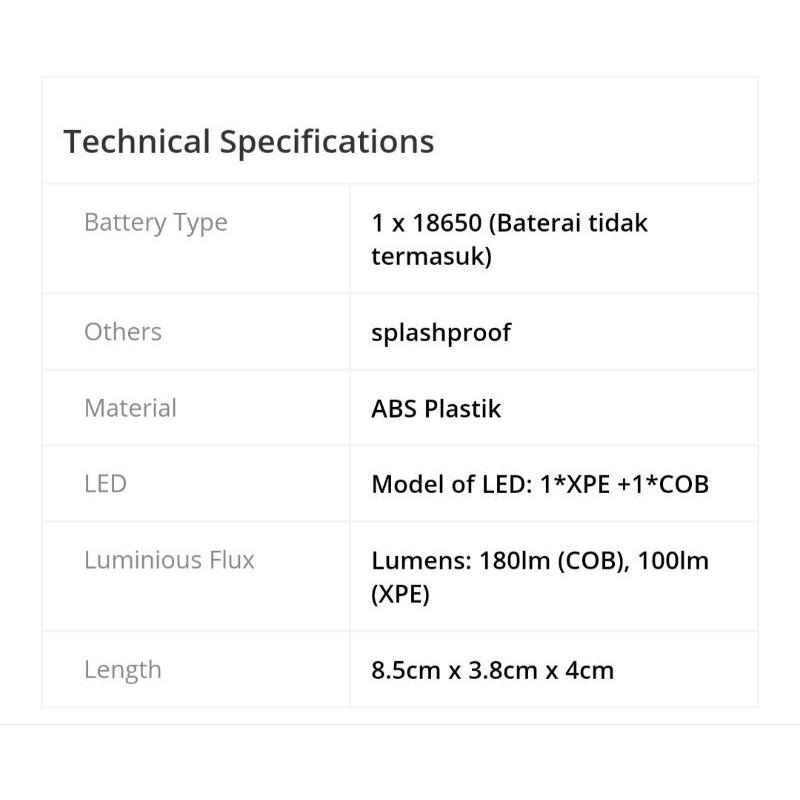Select the Battery Type label
The image size is (800, 800).
click(x=155, y=222)
